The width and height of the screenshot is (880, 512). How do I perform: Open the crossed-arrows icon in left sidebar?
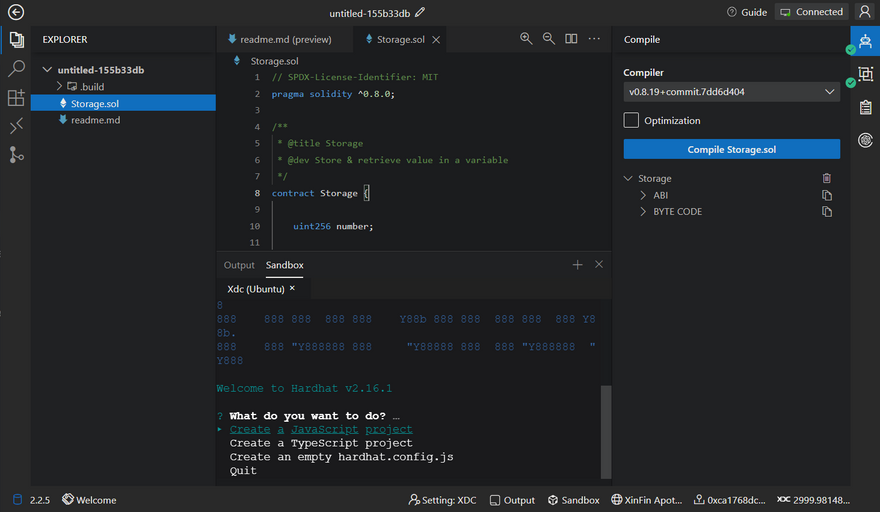(x=16, y=126)
